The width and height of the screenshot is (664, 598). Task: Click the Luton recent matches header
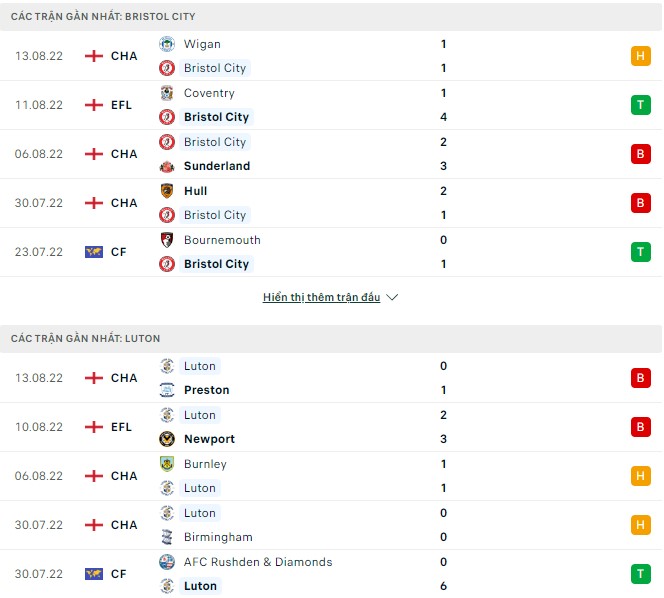click(85, 338)
